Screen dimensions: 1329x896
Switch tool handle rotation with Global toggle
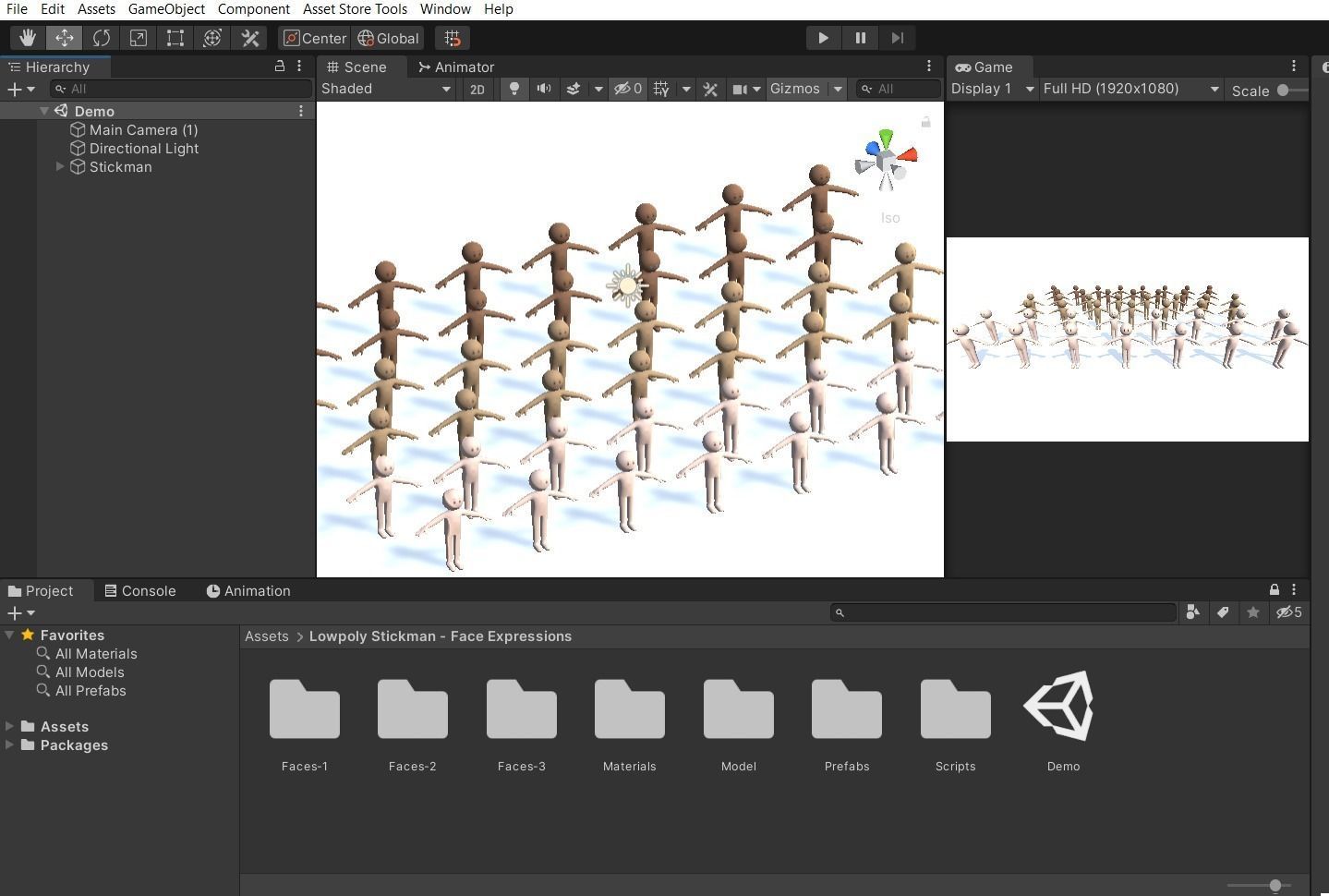[387, 38]
